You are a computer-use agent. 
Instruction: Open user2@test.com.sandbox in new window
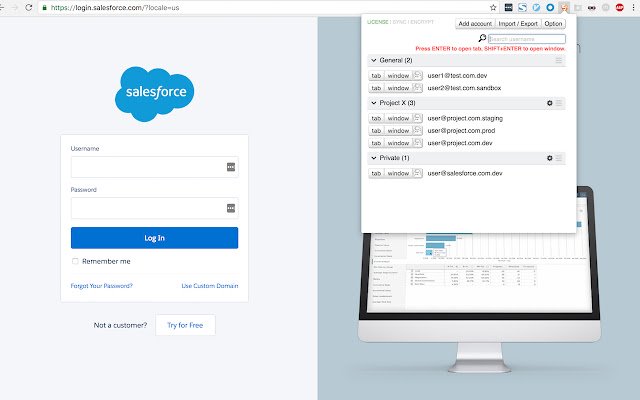point(398,88)
